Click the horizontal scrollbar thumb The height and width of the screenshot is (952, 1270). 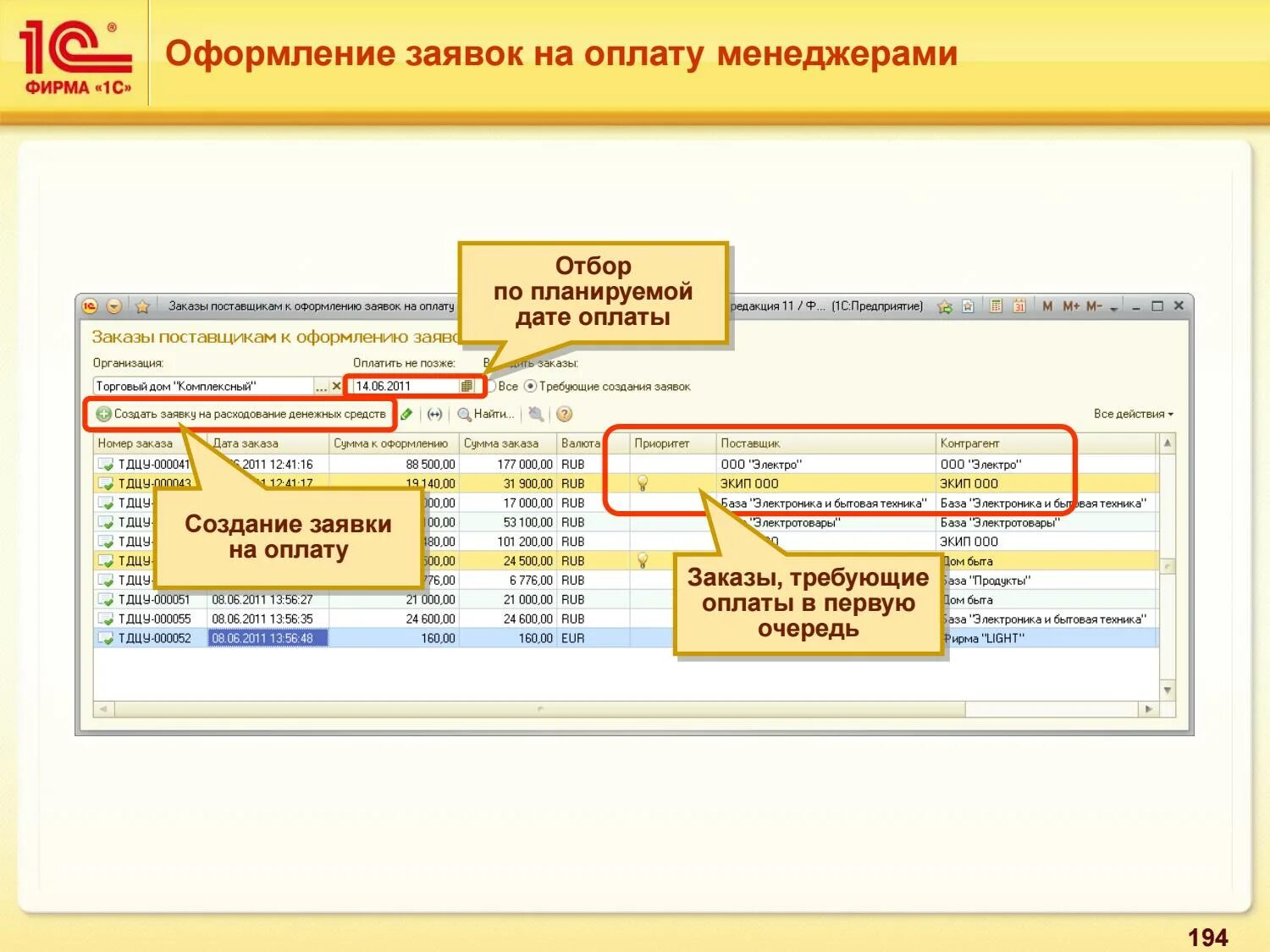pyautogui.click(x=539, y=708)
